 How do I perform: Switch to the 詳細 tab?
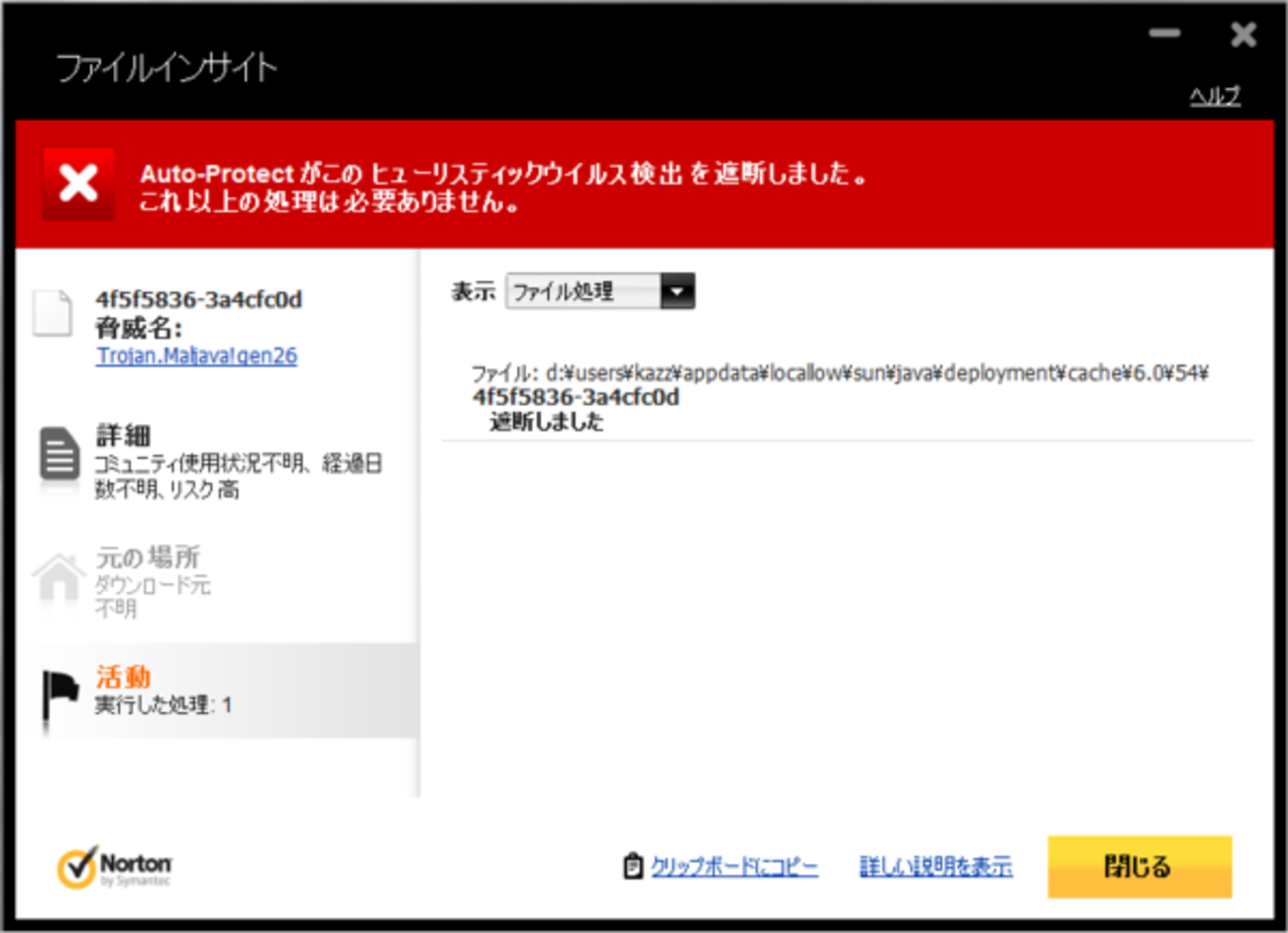(218, 462)
